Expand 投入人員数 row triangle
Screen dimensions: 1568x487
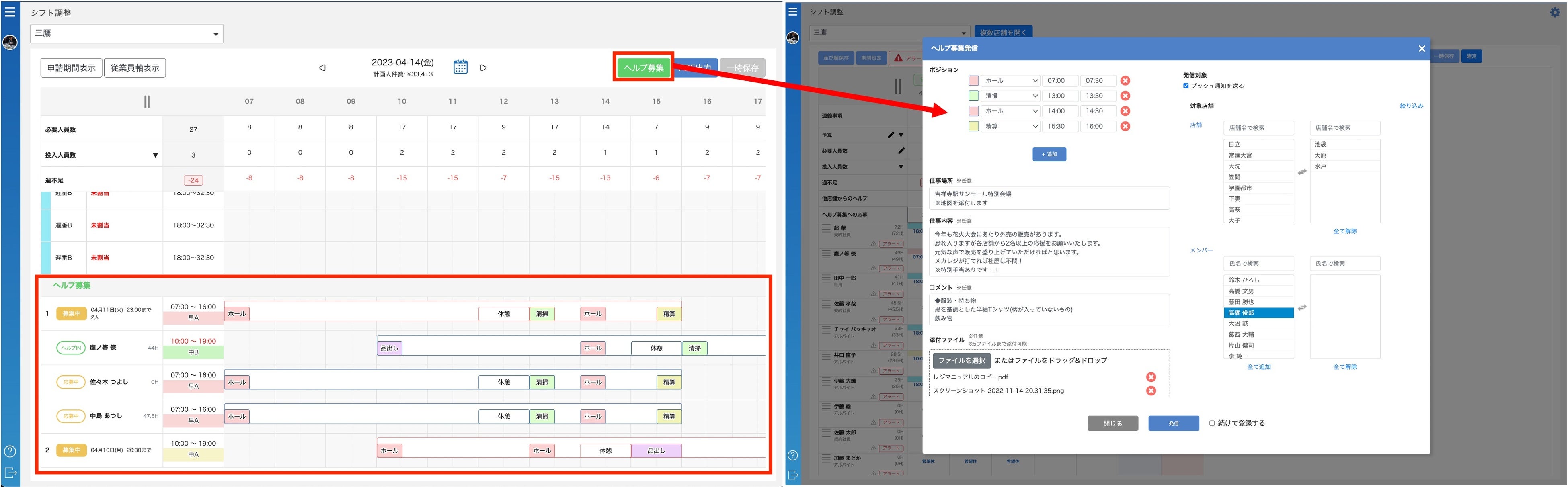(155, 155)
